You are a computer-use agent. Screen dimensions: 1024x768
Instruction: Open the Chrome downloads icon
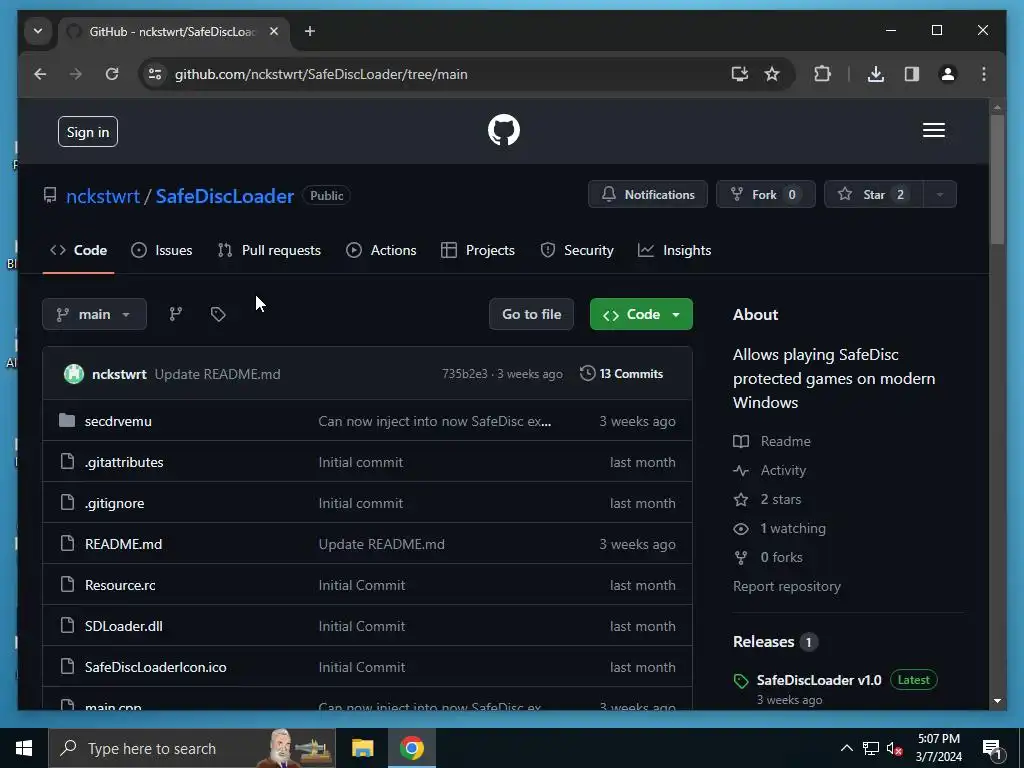click(x=876, y=74)
